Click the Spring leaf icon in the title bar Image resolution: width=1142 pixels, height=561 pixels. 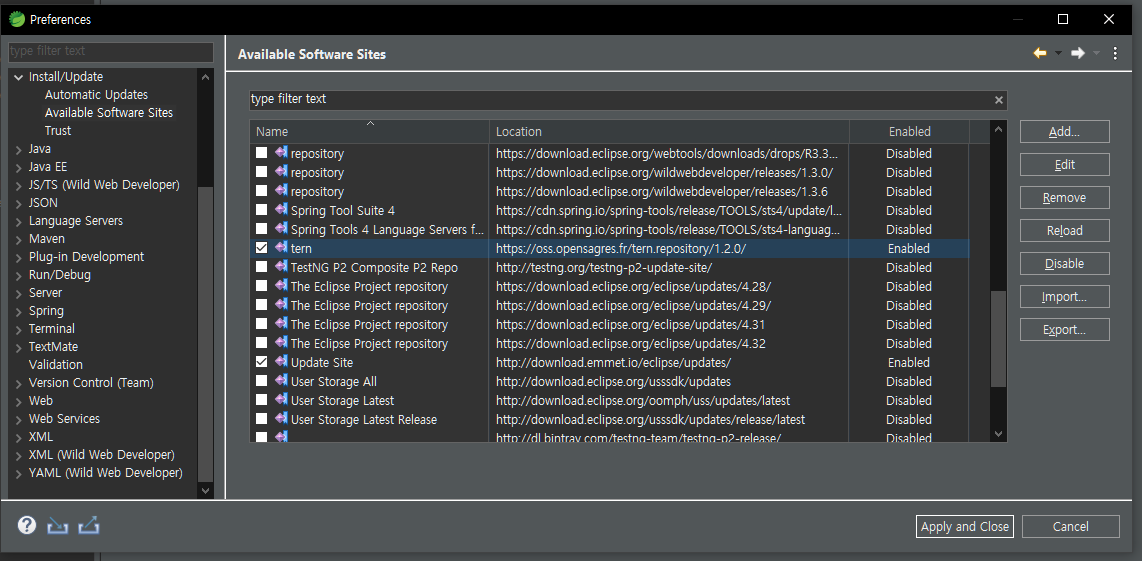coord(16,19)
